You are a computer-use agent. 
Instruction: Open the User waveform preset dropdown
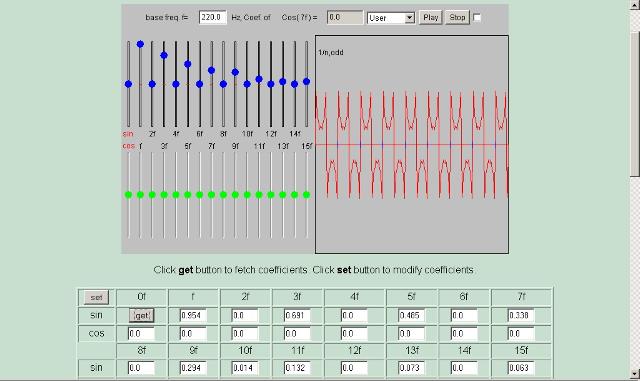(391, 18)
